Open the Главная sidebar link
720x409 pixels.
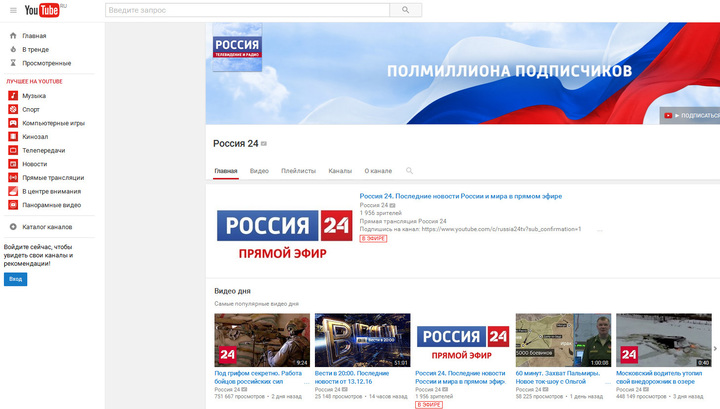[x=34, y=35]
